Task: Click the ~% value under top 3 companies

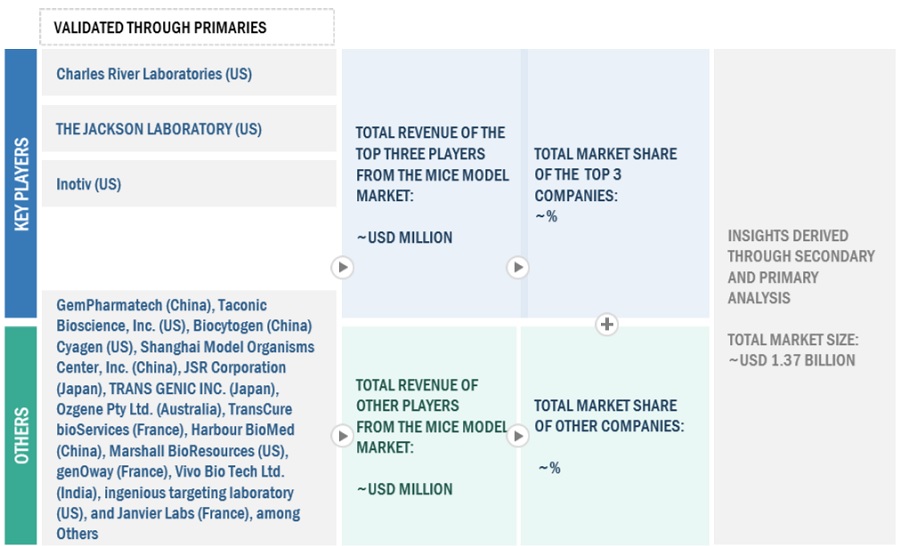Action: tap(546, 216)
